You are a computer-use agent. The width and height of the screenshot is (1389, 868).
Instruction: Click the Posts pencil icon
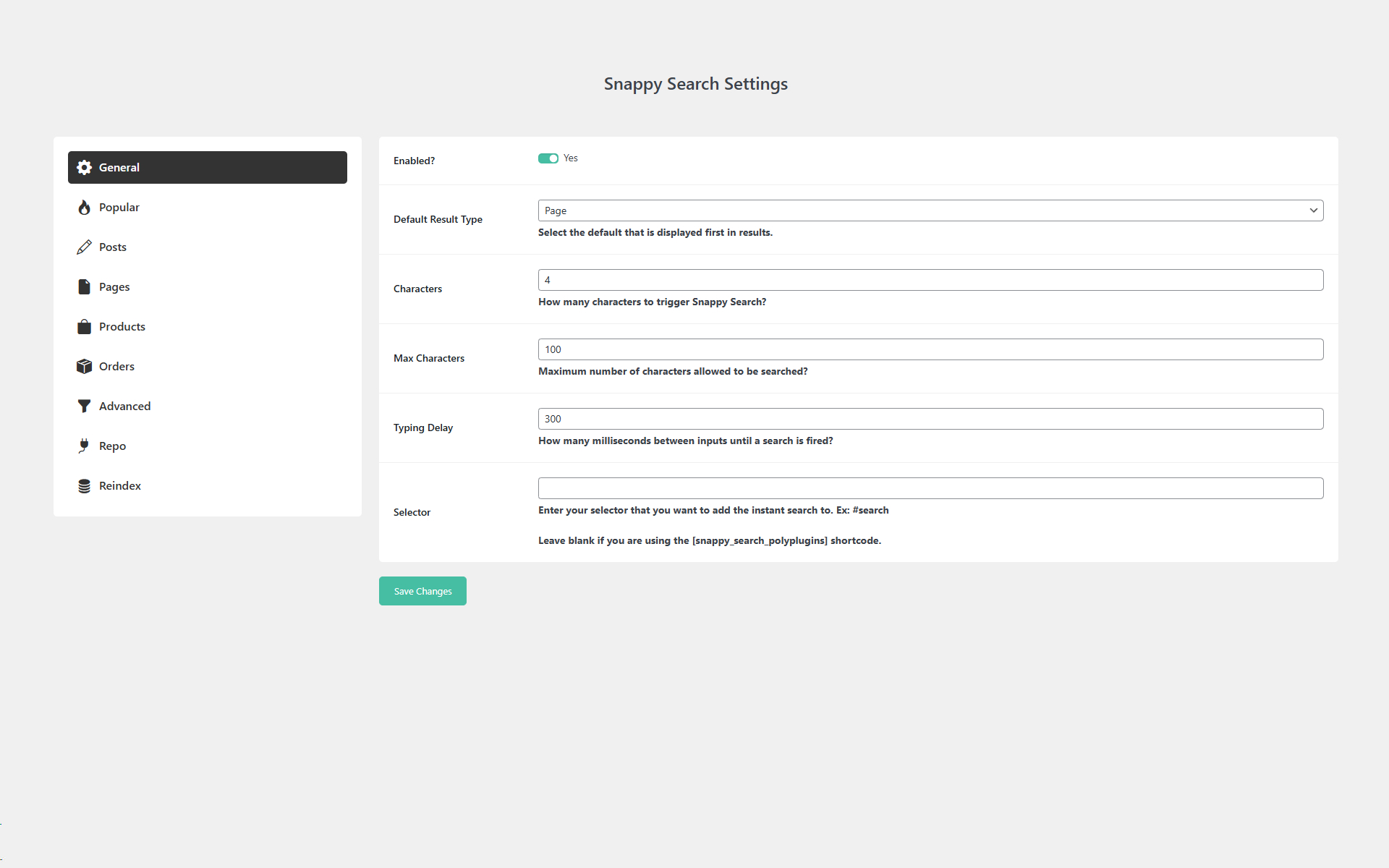tap(85, 247)
